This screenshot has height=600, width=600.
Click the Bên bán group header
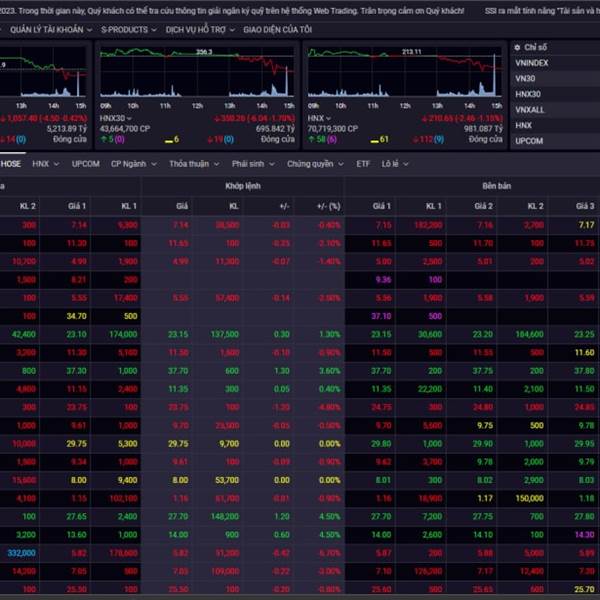[496, 186]
